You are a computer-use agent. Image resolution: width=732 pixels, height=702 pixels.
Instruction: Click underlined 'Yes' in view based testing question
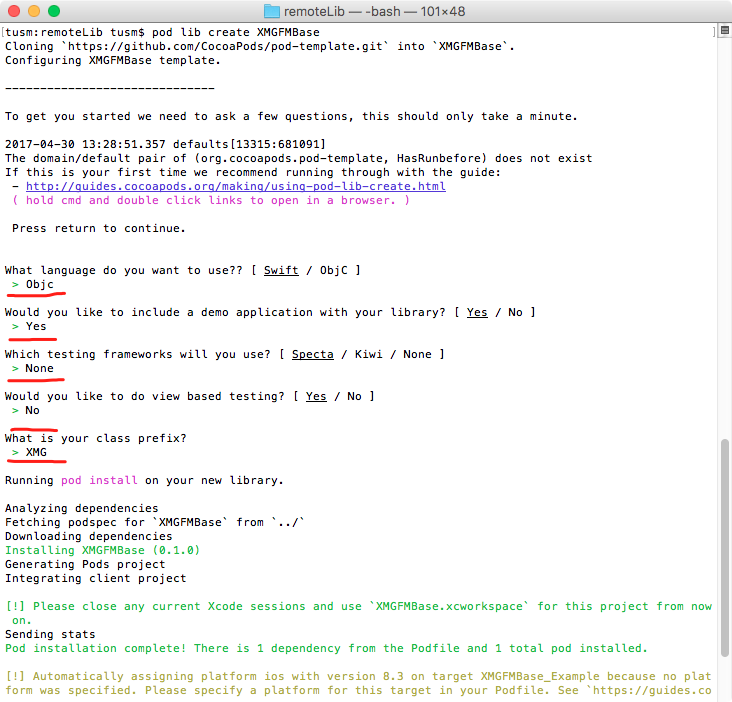[316, 396]
